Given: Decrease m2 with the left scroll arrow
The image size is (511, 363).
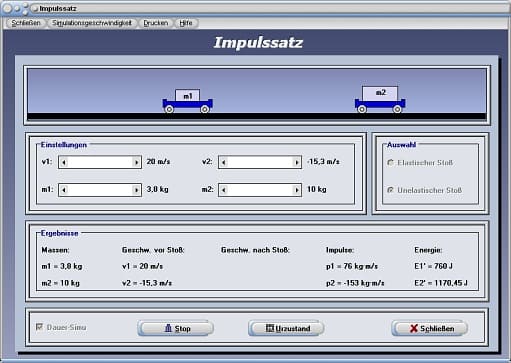Looking at the screenshot, I should coord(224,190).
